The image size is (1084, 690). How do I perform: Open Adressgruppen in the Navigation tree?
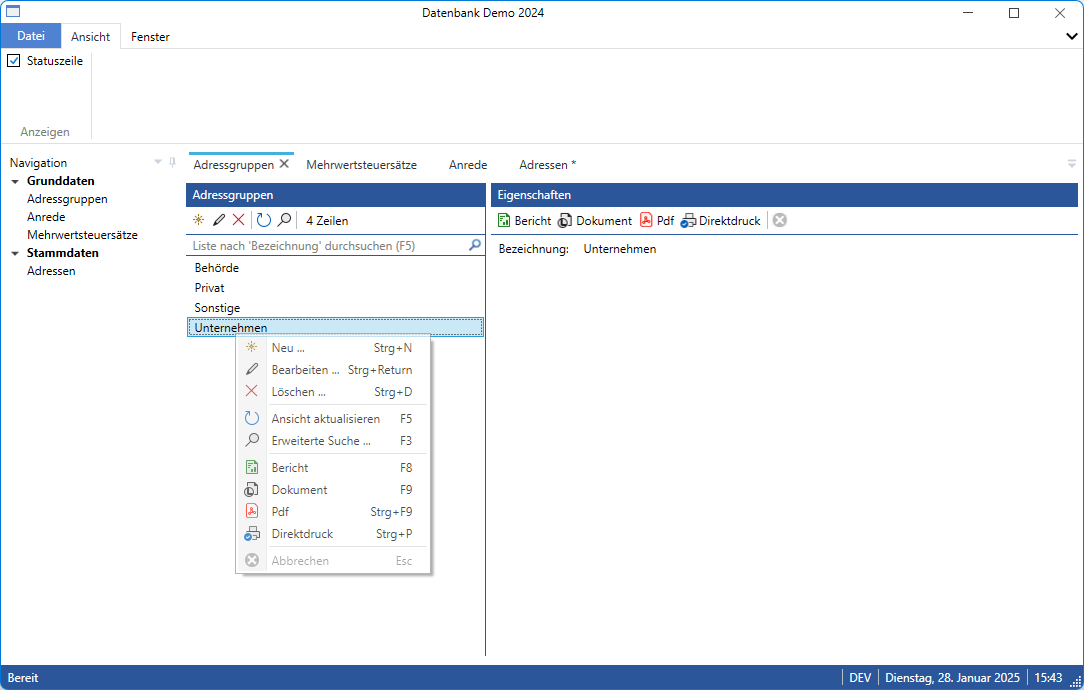67,199
